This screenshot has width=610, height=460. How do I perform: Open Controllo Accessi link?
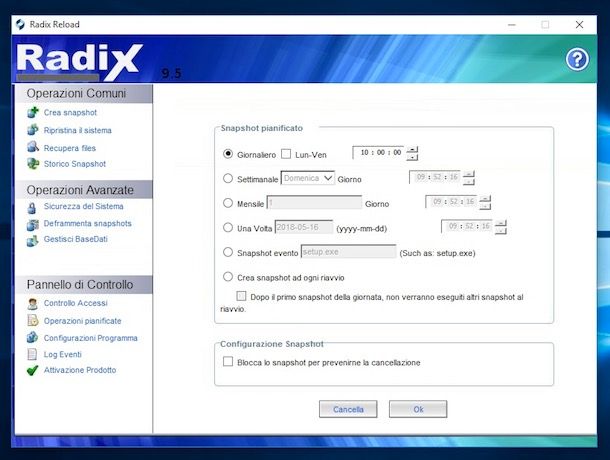tap(75, 303)
